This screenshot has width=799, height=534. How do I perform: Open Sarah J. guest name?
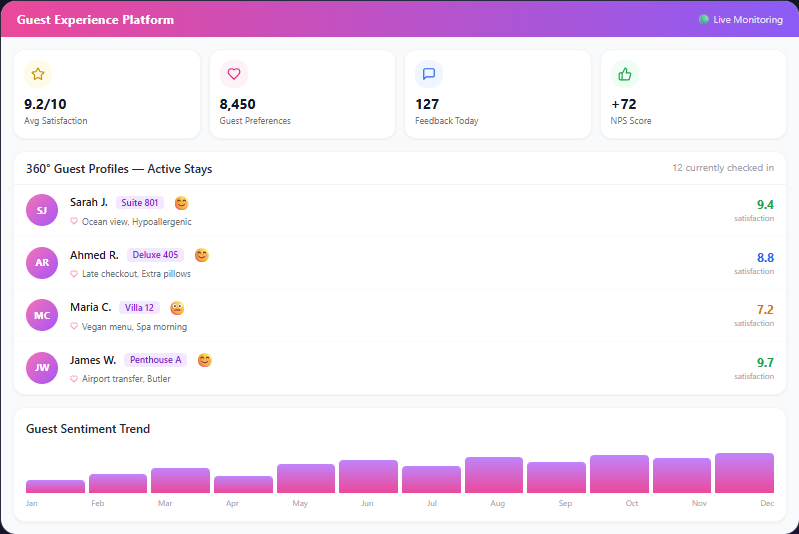89,202
